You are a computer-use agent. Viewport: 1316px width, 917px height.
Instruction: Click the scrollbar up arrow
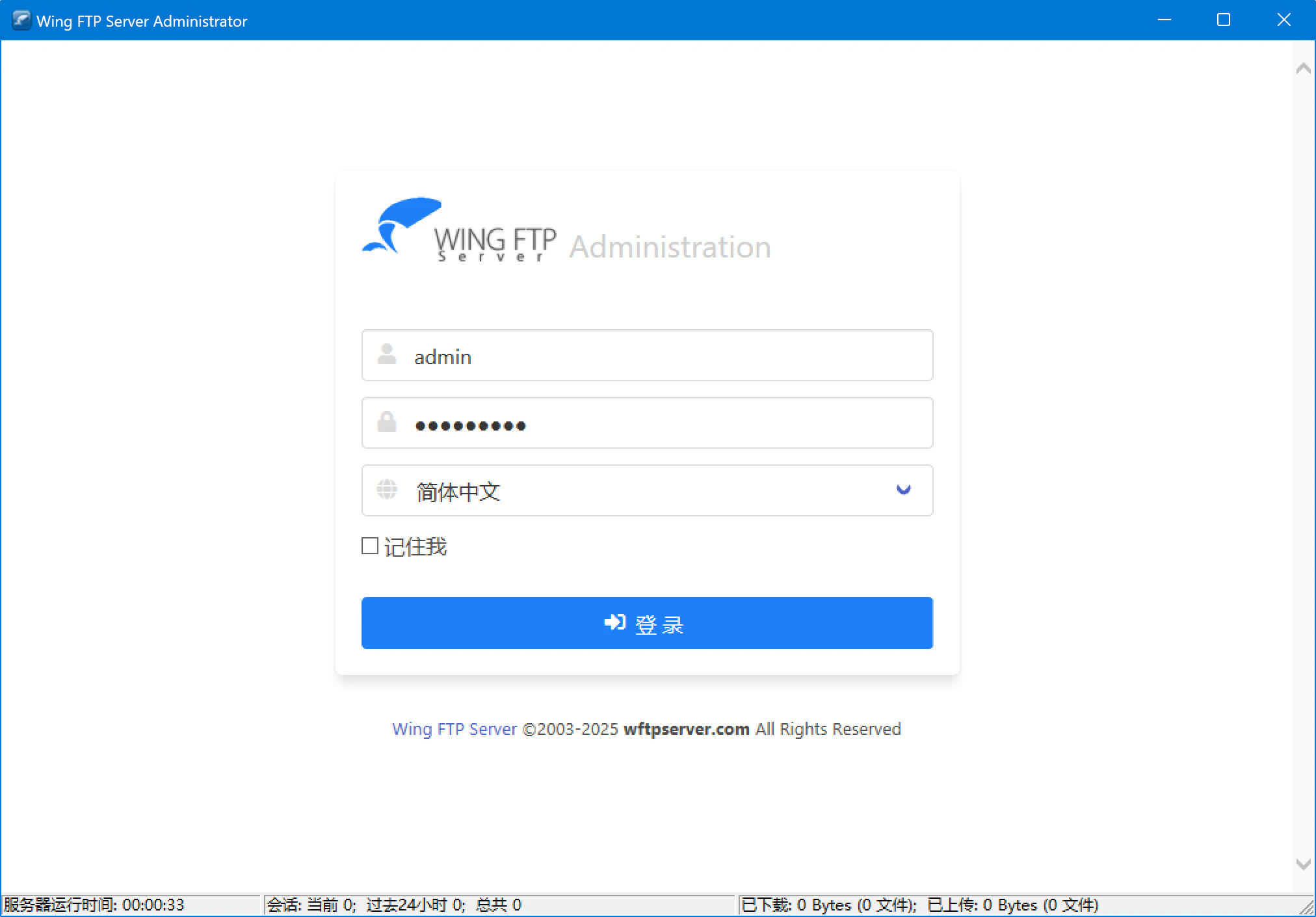point(1303,68)
